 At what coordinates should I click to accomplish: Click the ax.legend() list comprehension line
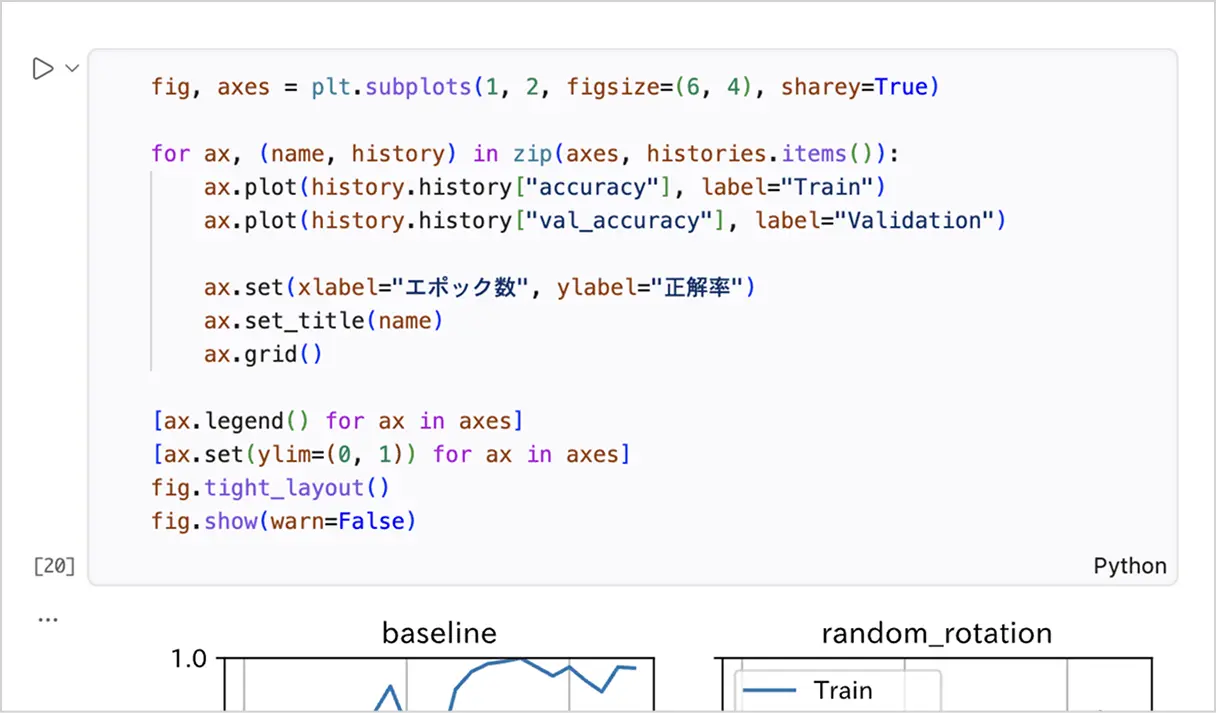(x=337, y=421)
